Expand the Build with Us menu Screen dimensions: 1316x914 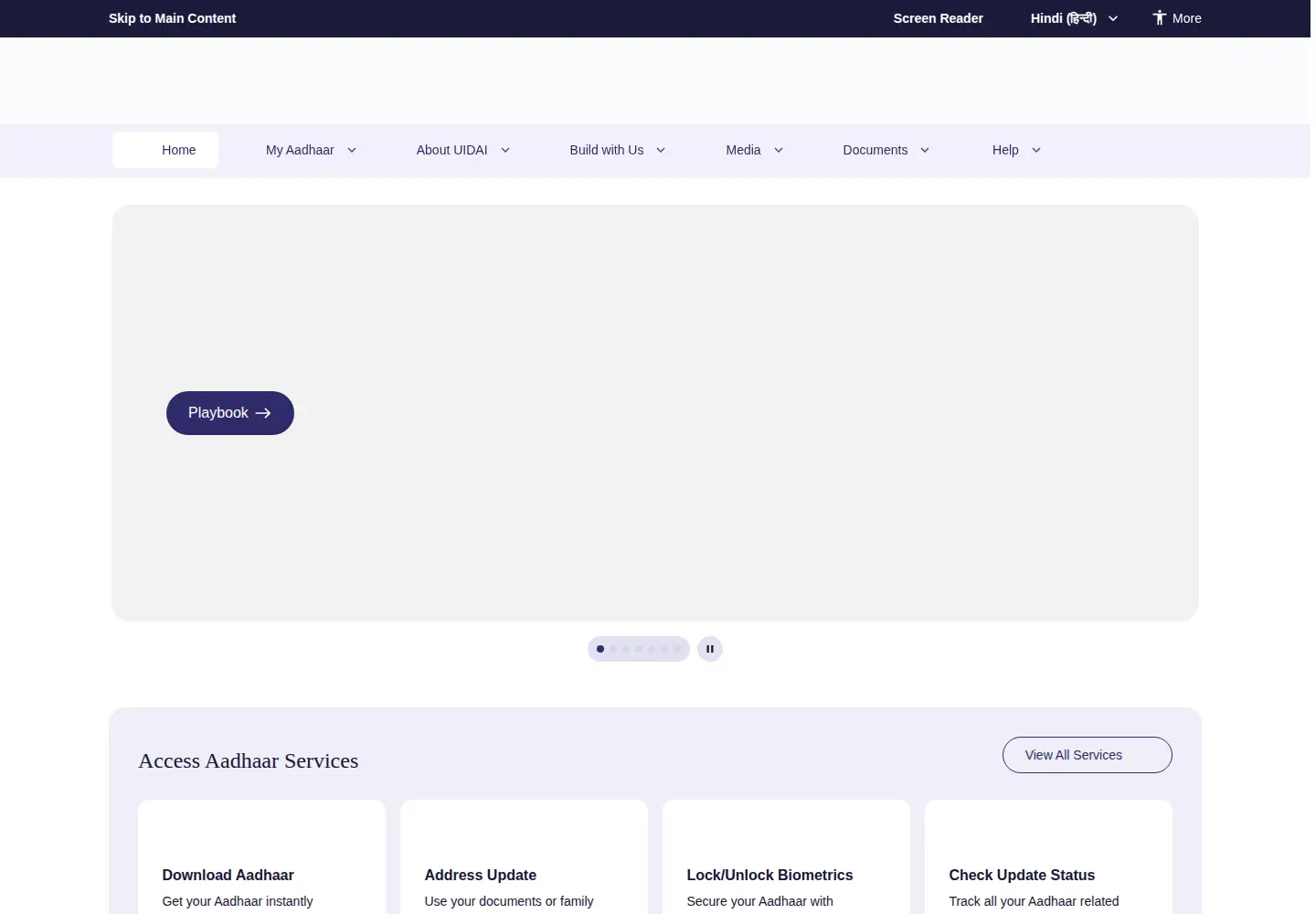tap(617, 150)
